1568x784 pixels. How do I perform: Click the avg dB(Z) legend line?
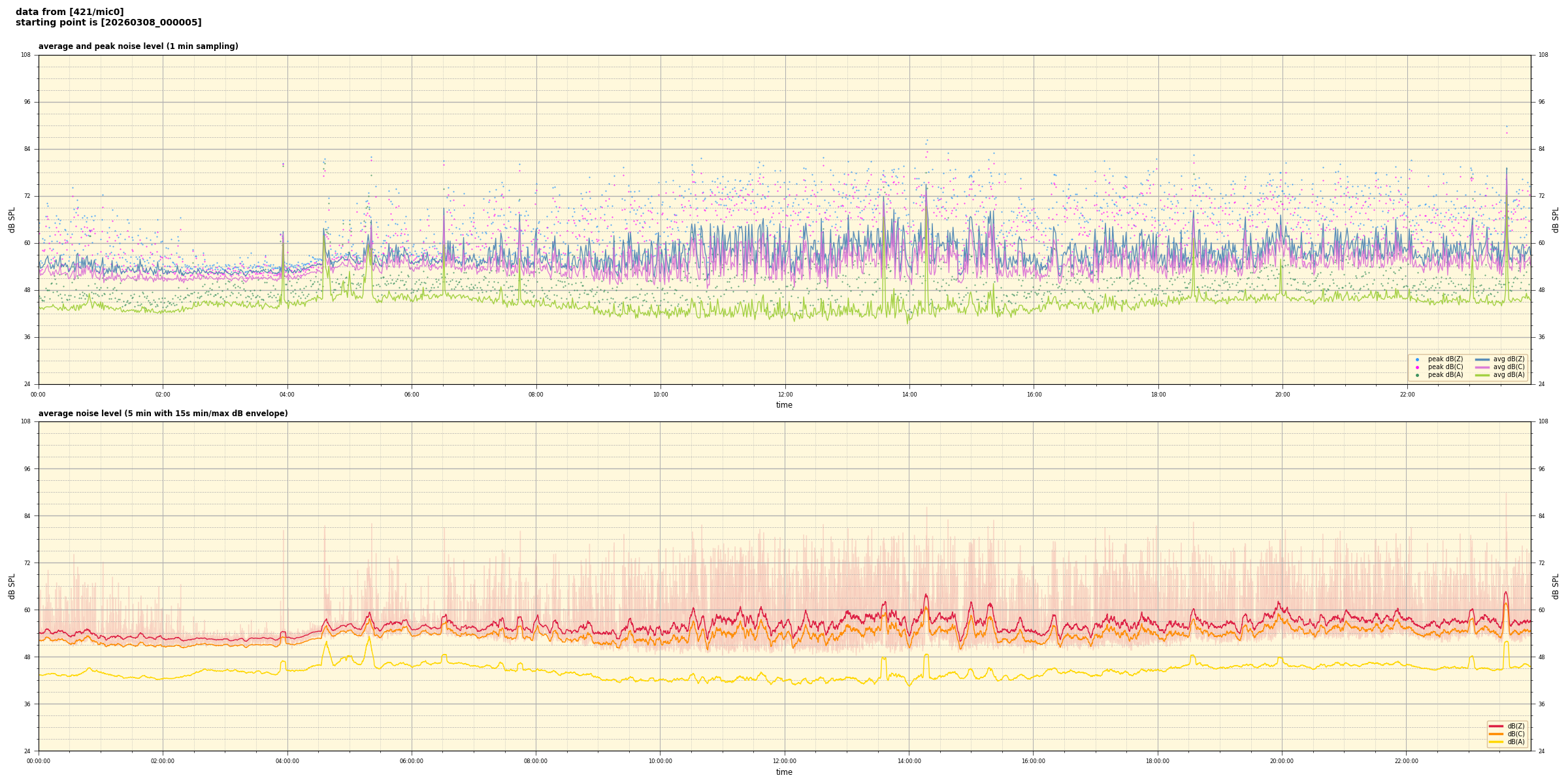(1482, 359)
